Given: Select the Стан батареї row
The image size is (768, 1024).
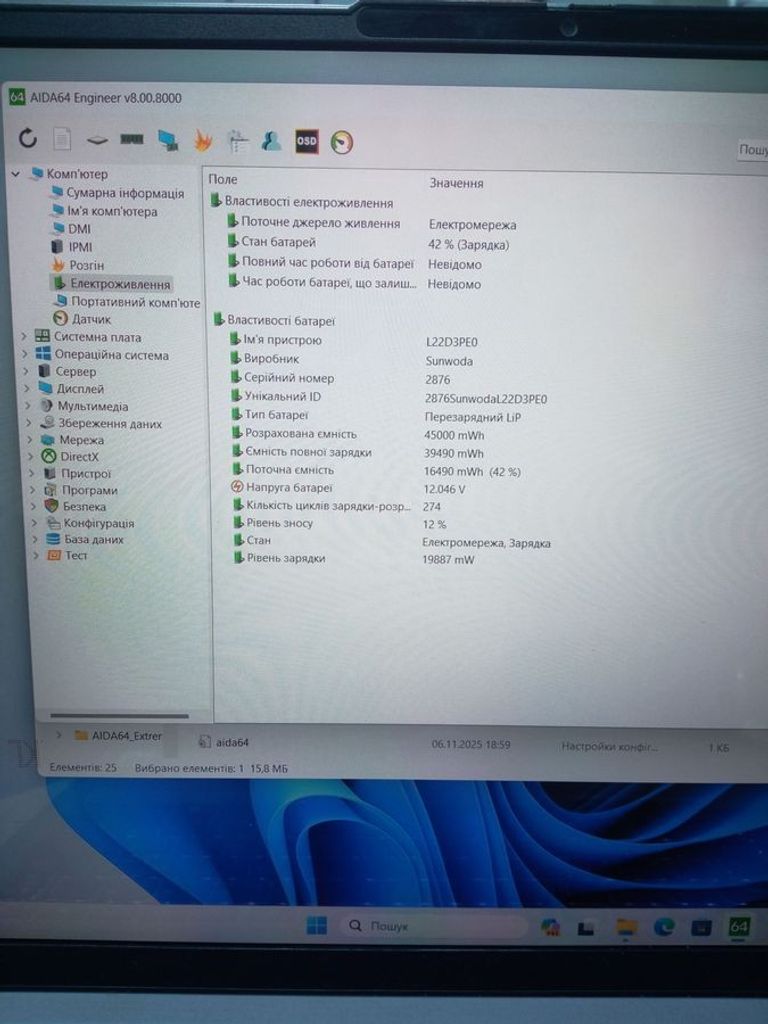Looking at the screenshot, I should point(368,243).
